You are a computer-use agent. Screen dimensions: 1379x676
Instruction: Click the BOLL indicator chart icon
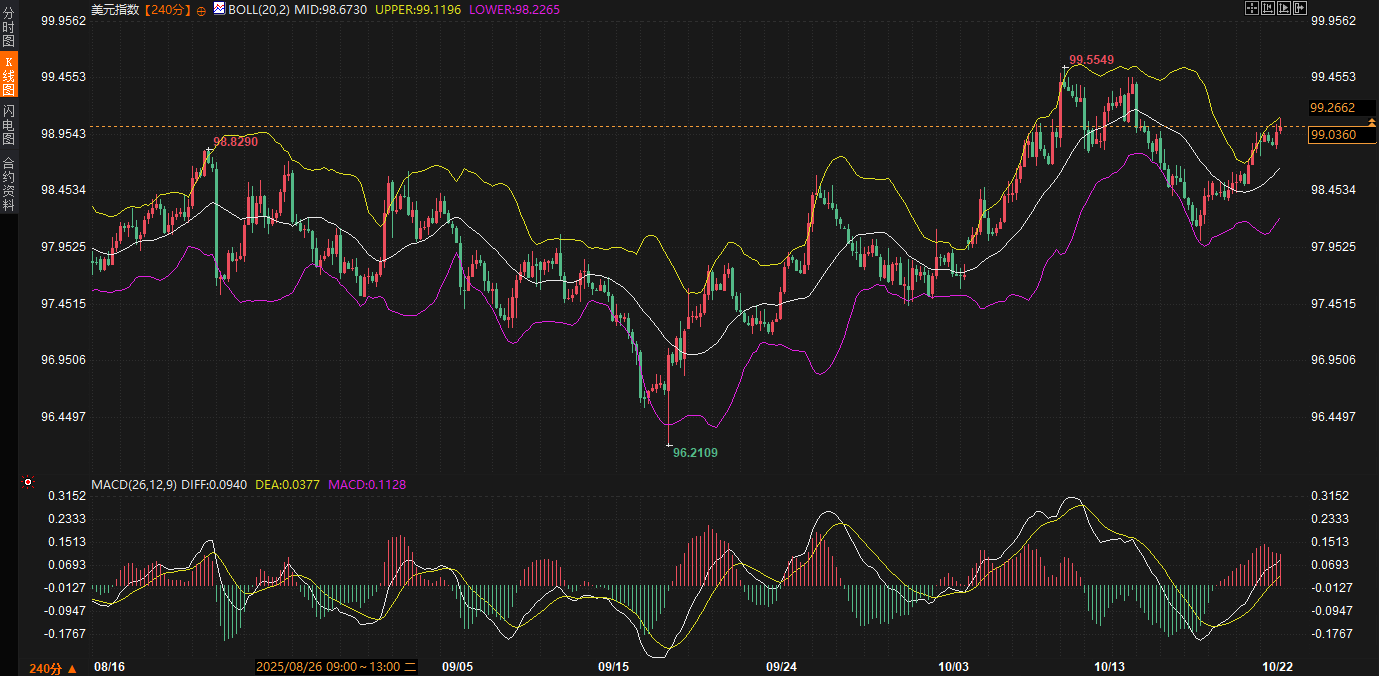219,8
